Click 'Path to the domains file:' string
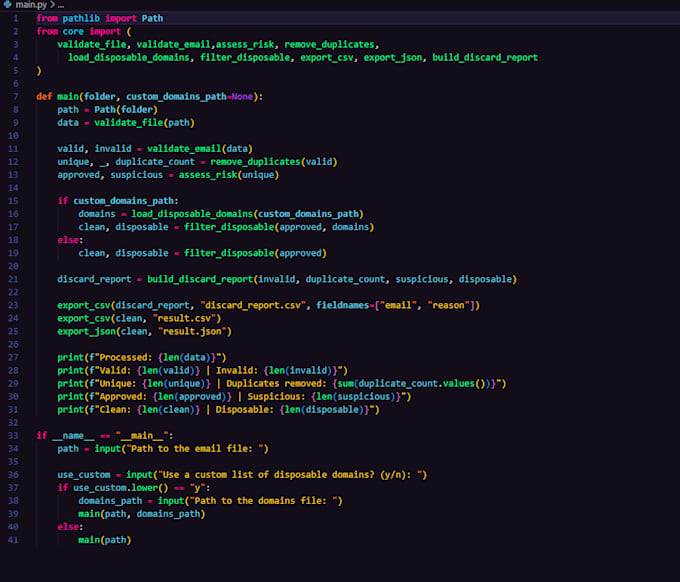This screenshot has width=680, height=582. (x=263, y=501)
